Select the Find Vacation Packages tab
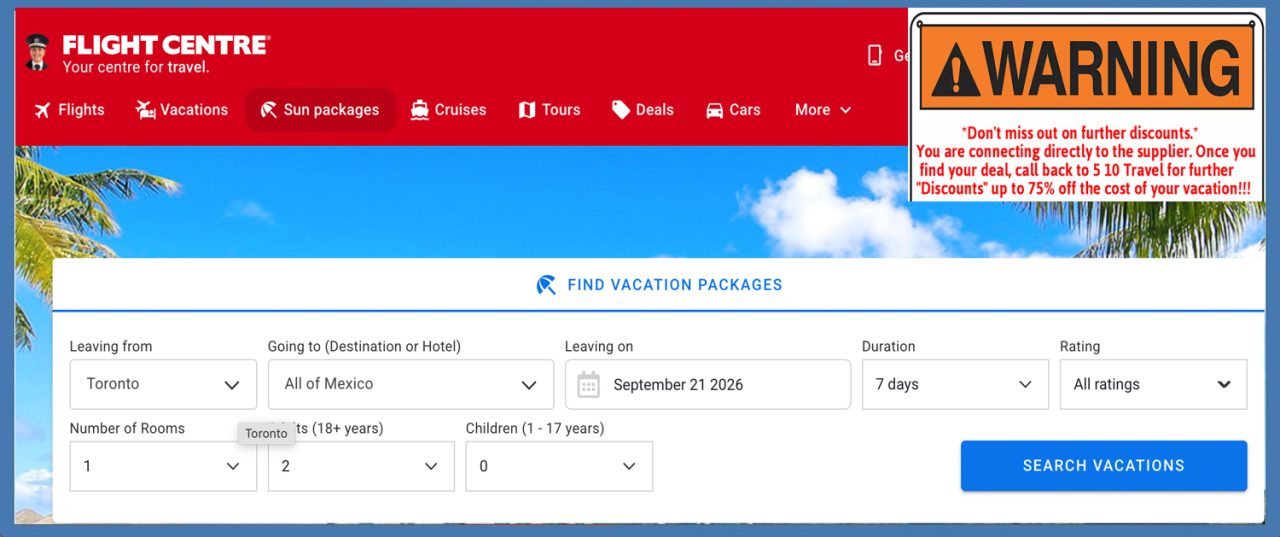Image resolution: width=1280 pixels, height=537 pixels. pos(659,285)
